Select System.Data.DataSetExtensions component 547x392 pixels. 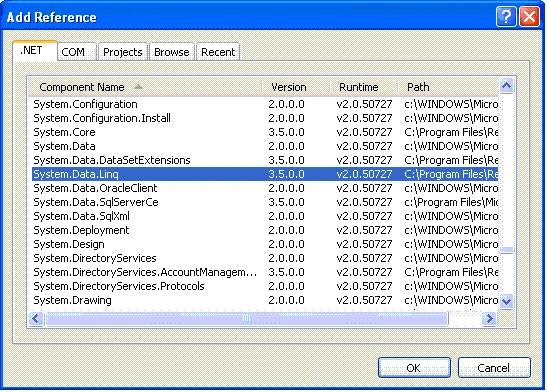click(x=265, y=160)
